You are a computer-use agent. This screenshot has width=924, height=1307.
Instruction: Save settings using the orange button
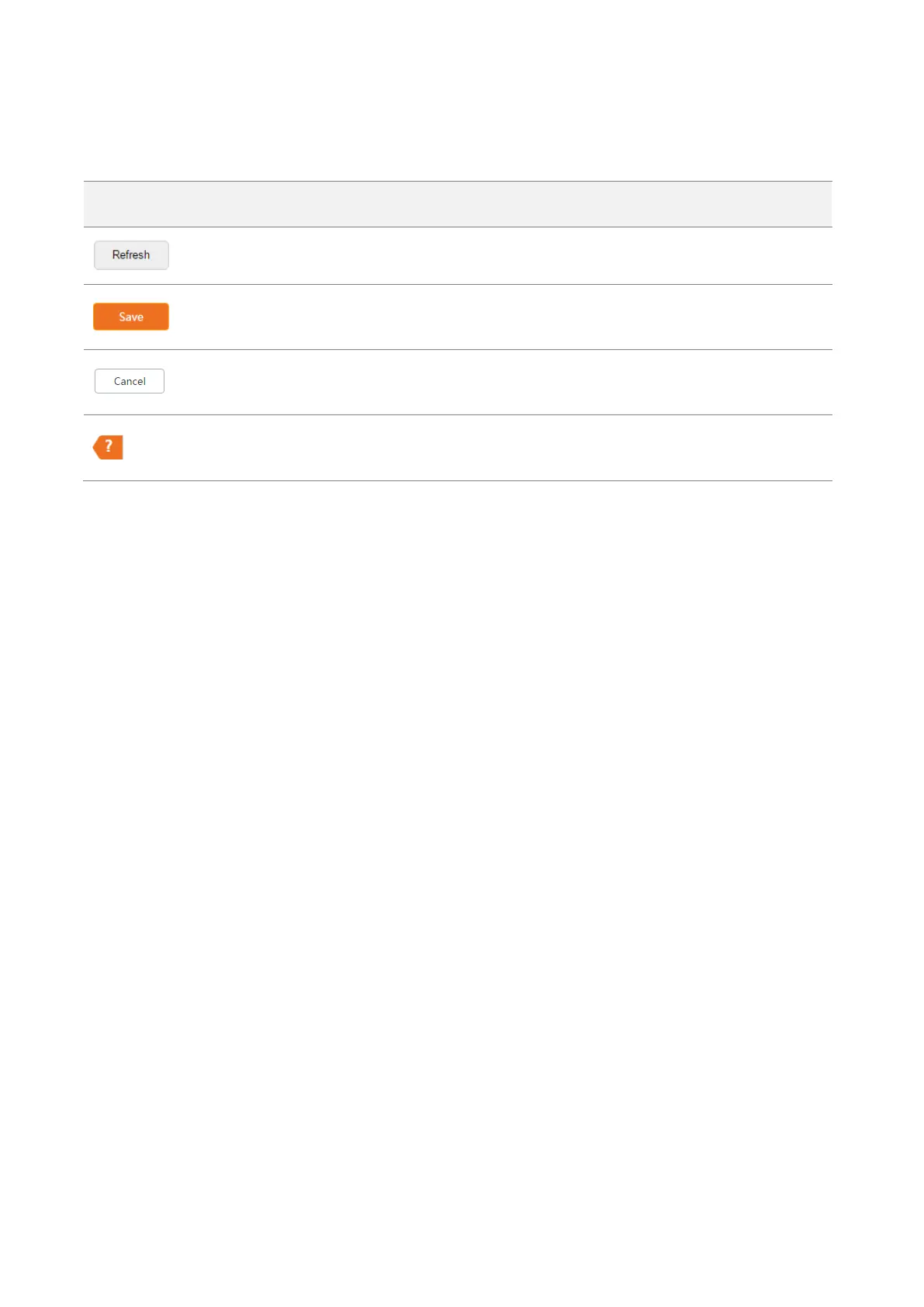point(131,317)
